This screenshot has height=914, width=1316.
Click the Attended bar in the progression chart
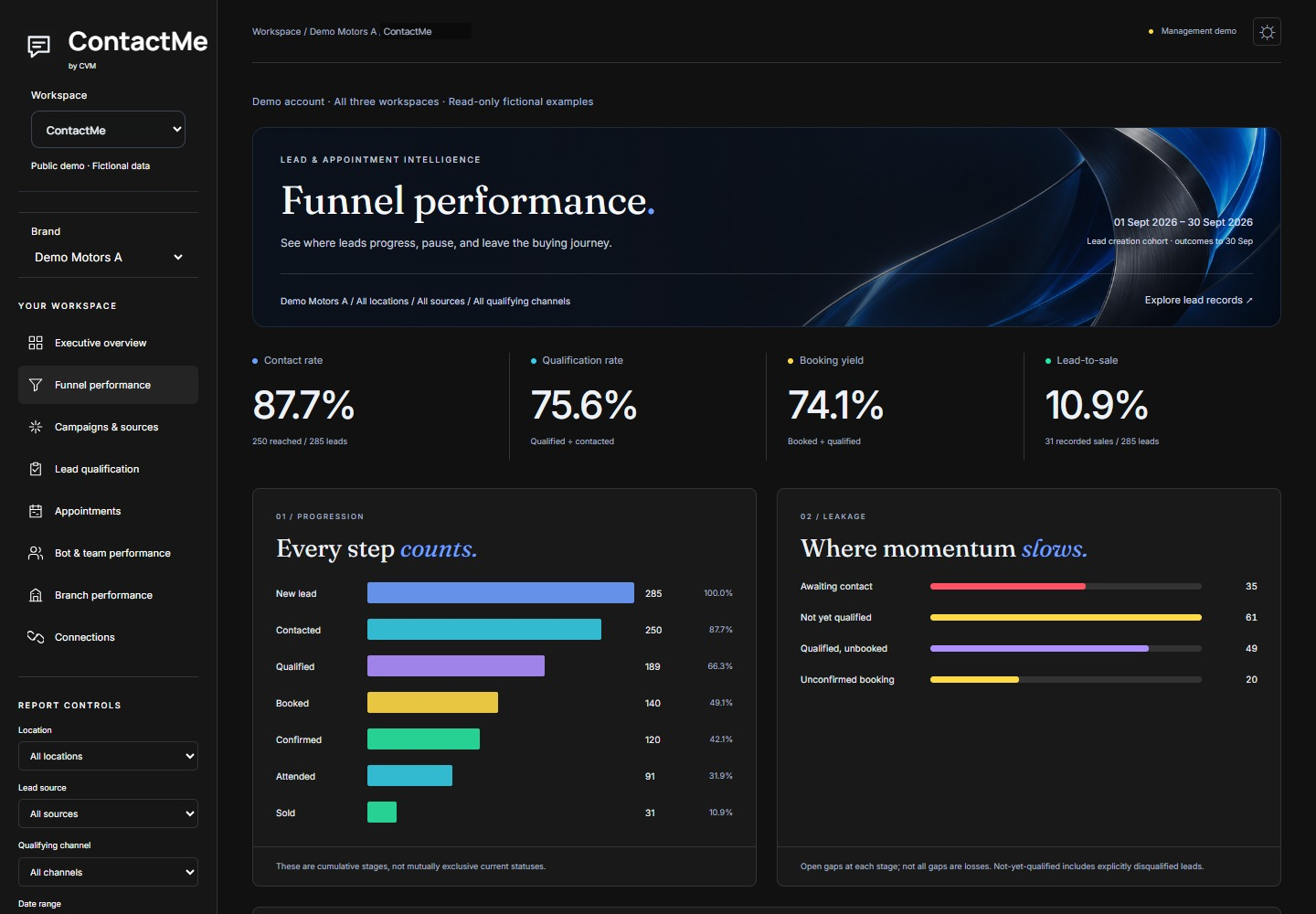click(409, 776)
